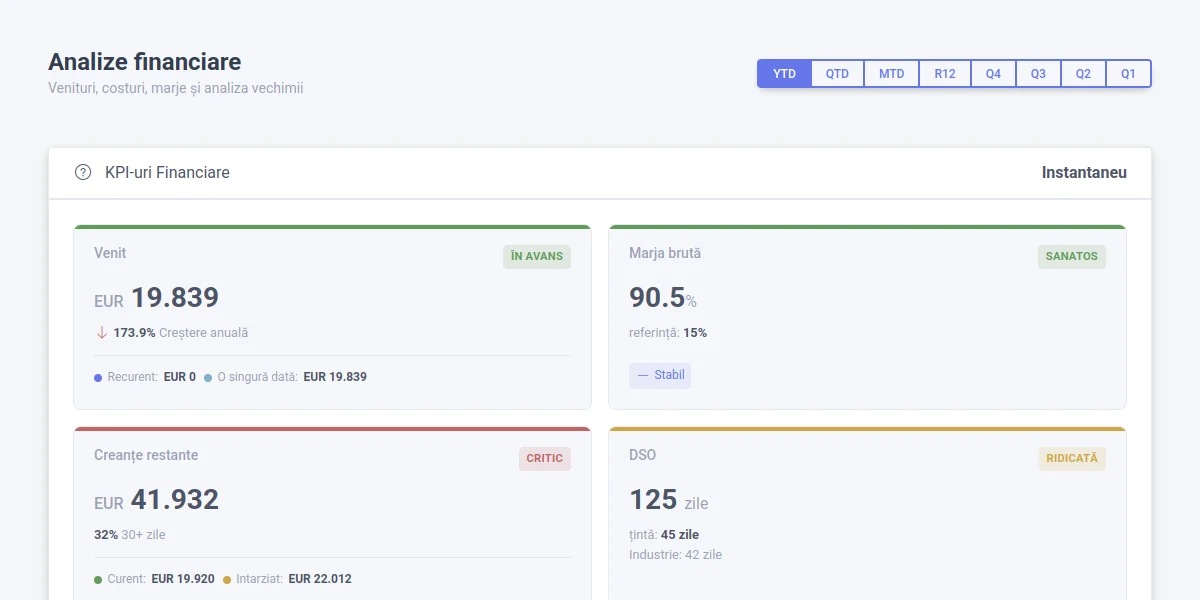Toggle the Stabil indicator chip
The image size is (1200, 600).
[x=660, y=375]
